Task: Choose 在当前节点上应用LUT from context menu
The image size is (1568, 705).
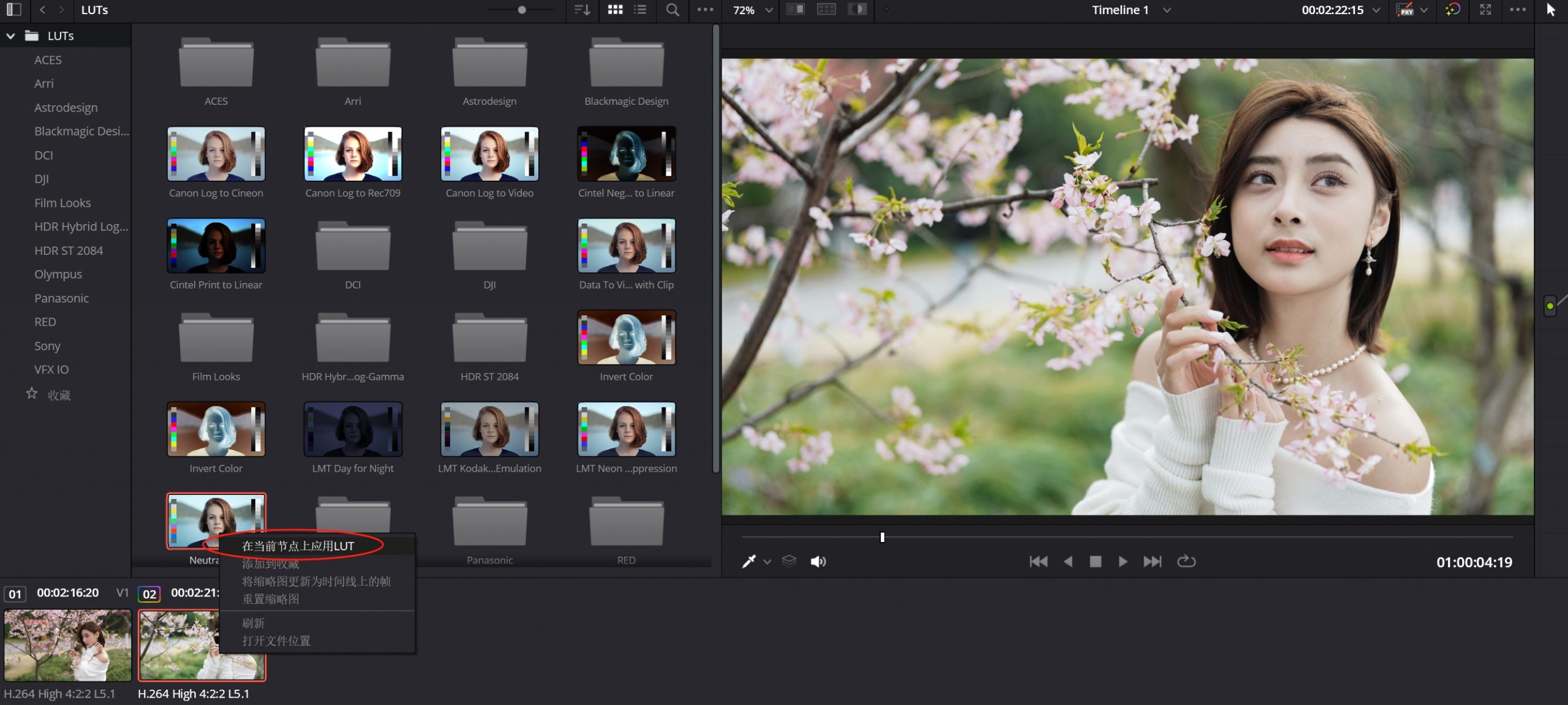Action: (298, 546)
